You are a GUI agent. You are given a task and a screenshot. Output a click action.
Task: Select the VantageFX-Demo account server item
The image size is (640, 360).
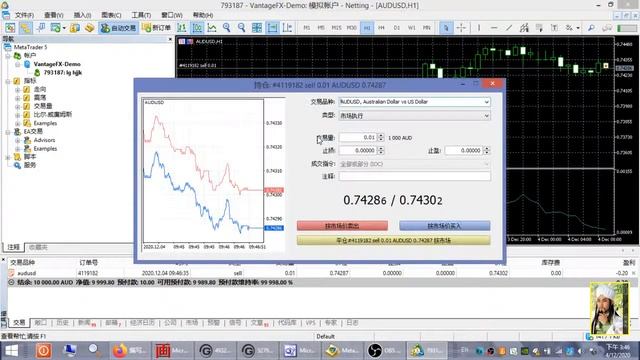[x=57, y=64]
